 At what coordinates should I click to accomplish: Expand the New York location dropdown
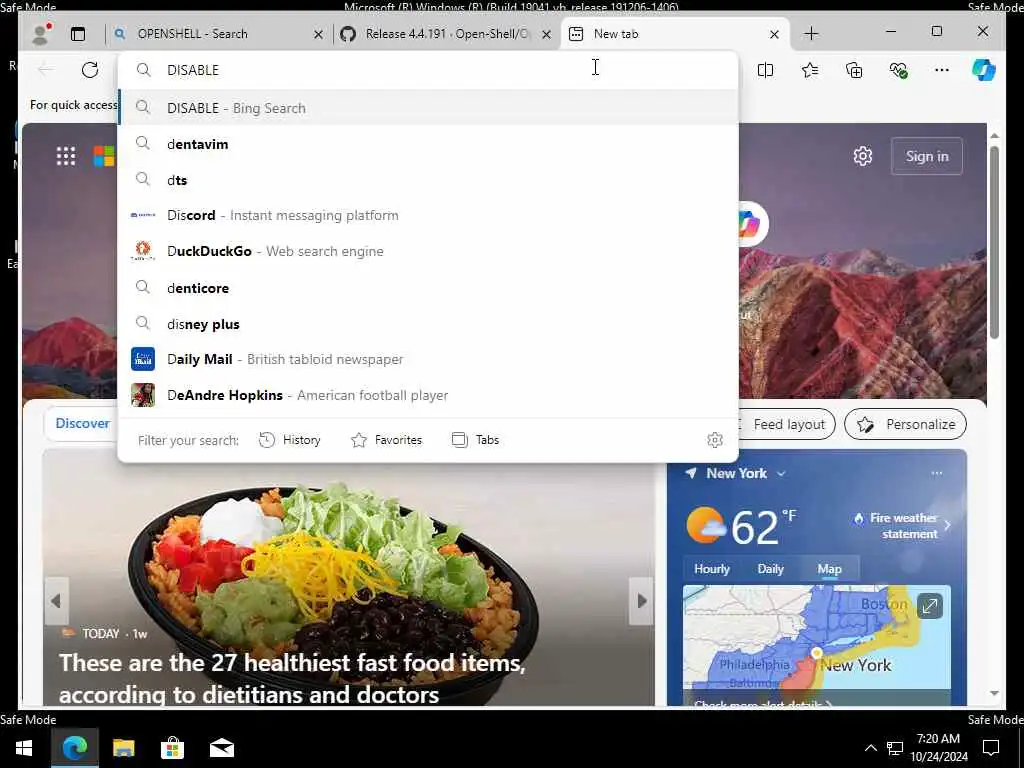(781, 473)
